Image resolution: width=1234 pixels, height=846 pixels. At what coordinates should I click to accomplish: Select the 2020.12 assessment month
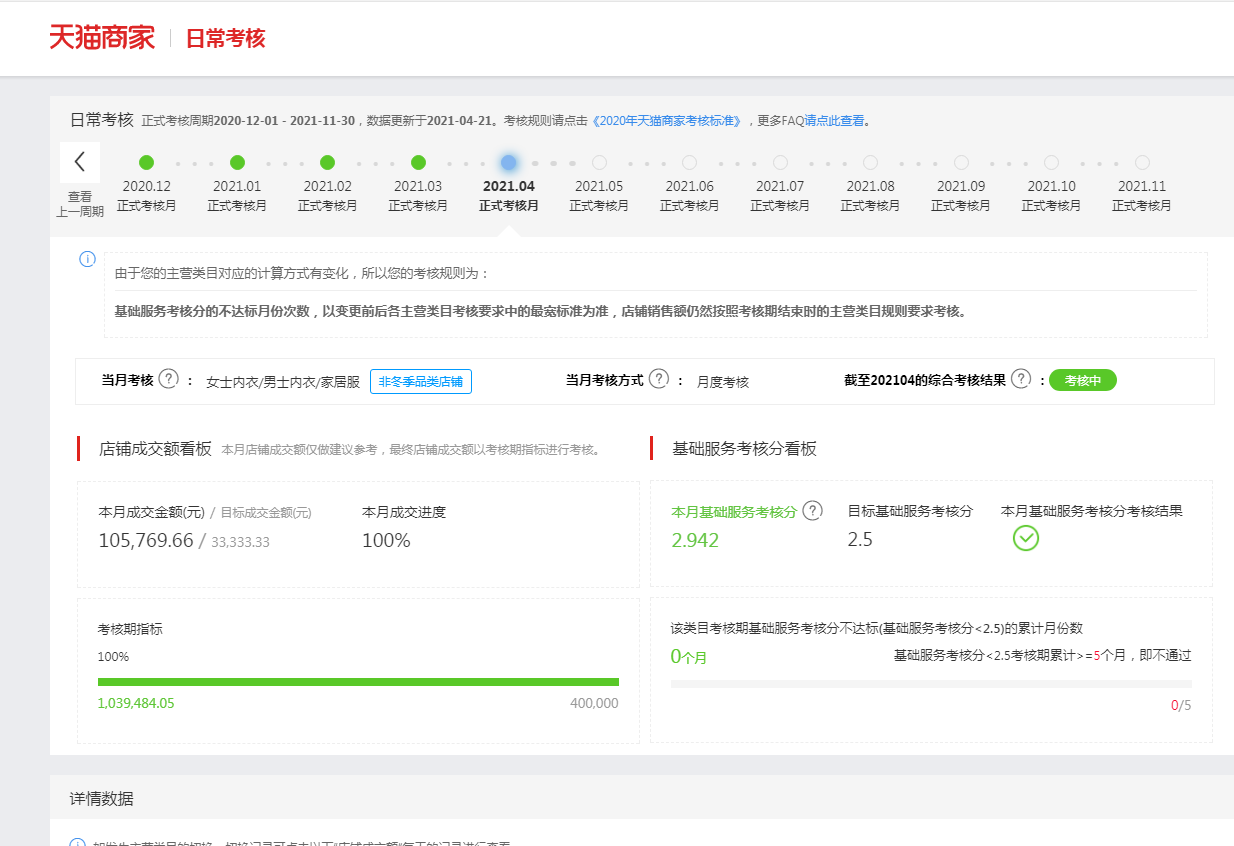pyautogui.click(x=147, y=195)
